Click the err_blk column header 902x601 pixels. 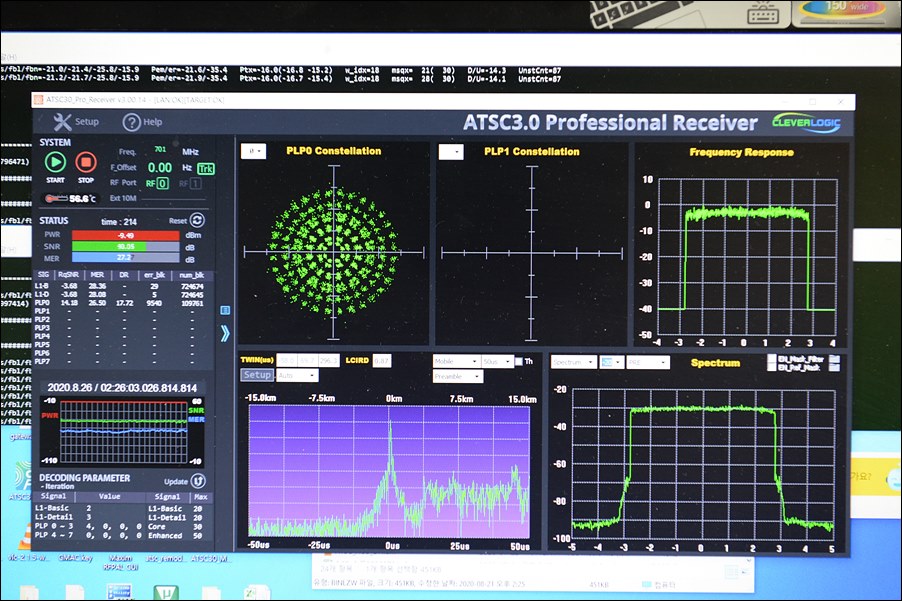pyautogui.click(x=154, y=275)
